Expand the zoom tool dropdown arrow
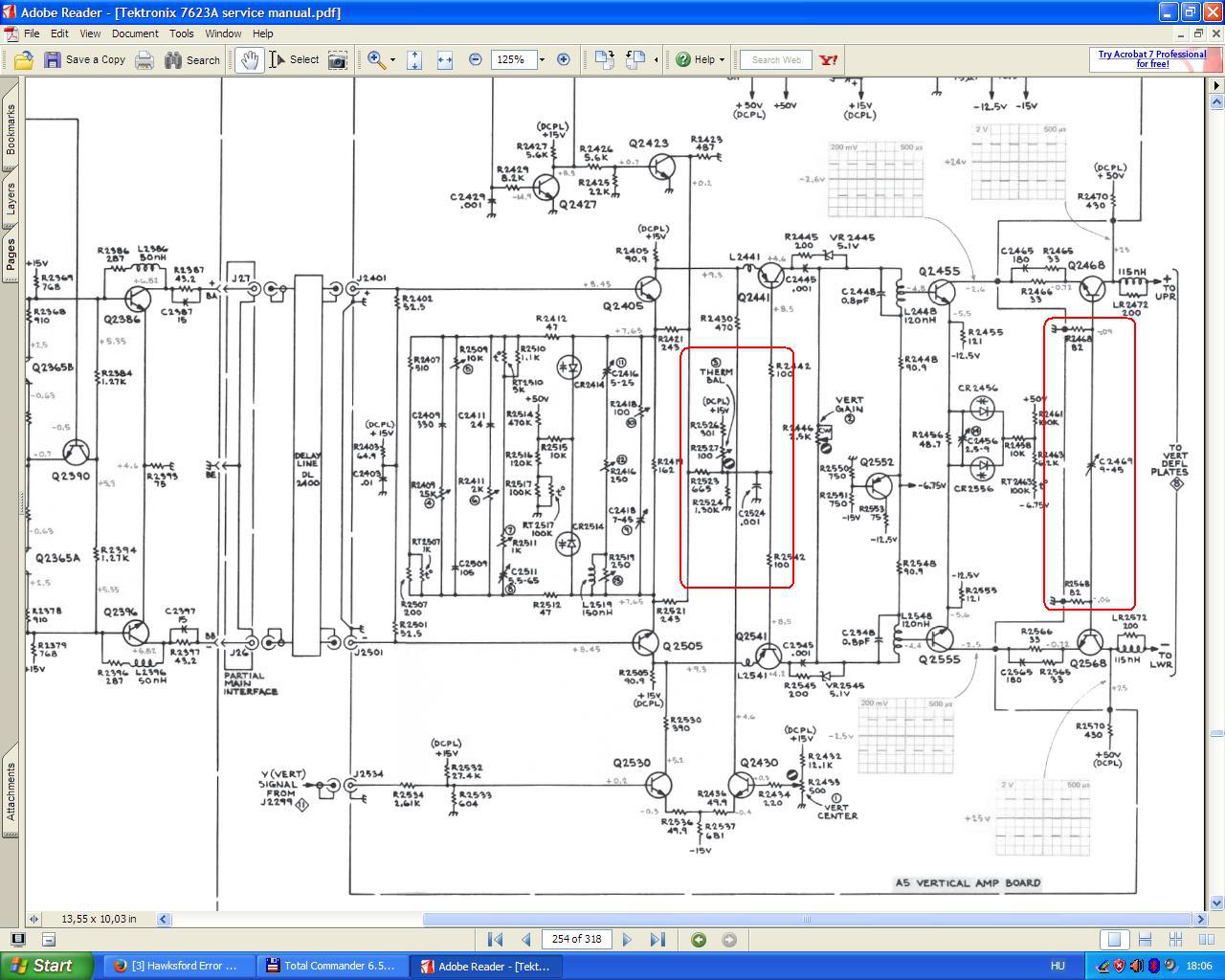The width and height of the screenshot is (1225, 980). point(392,60)
